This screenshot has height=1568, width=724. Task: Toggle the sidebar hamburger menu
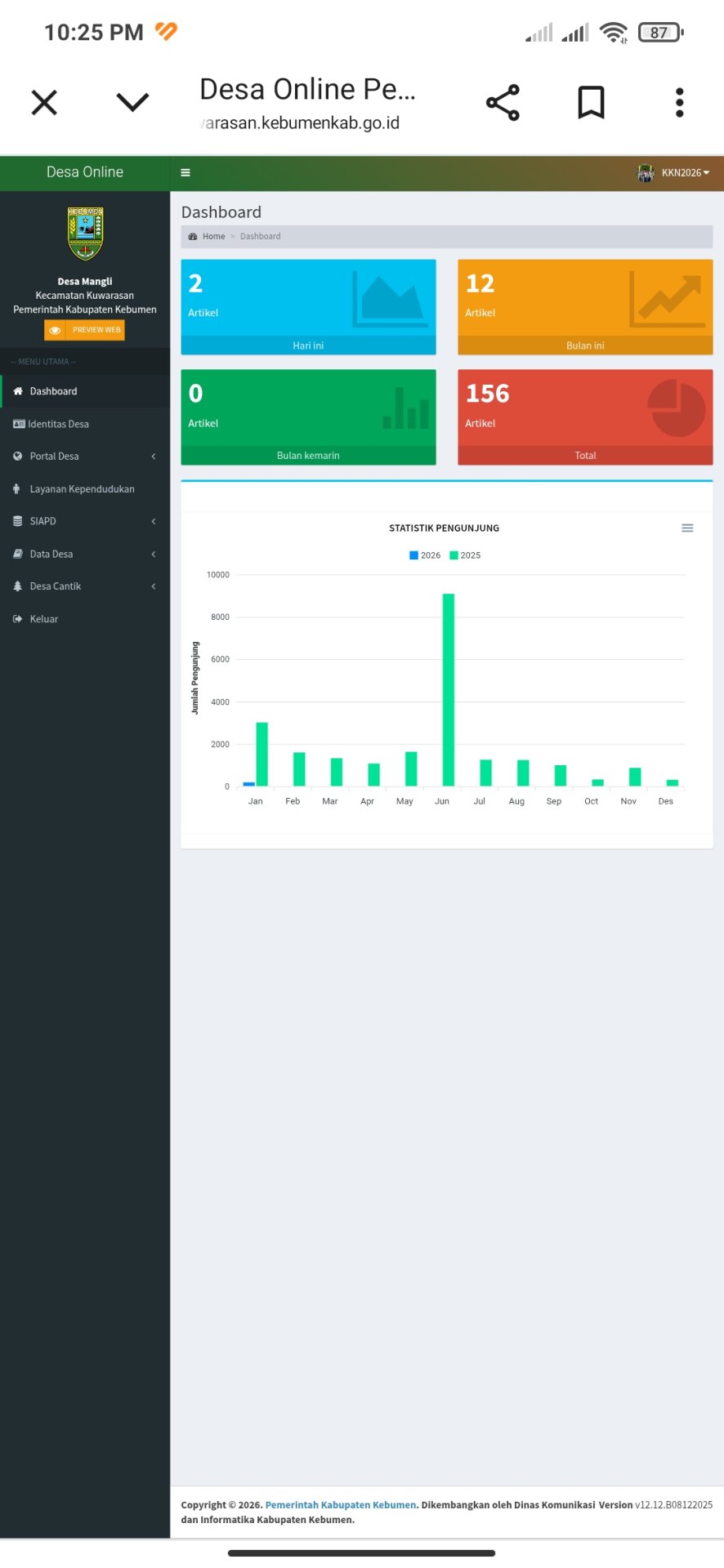coord(185,172)
